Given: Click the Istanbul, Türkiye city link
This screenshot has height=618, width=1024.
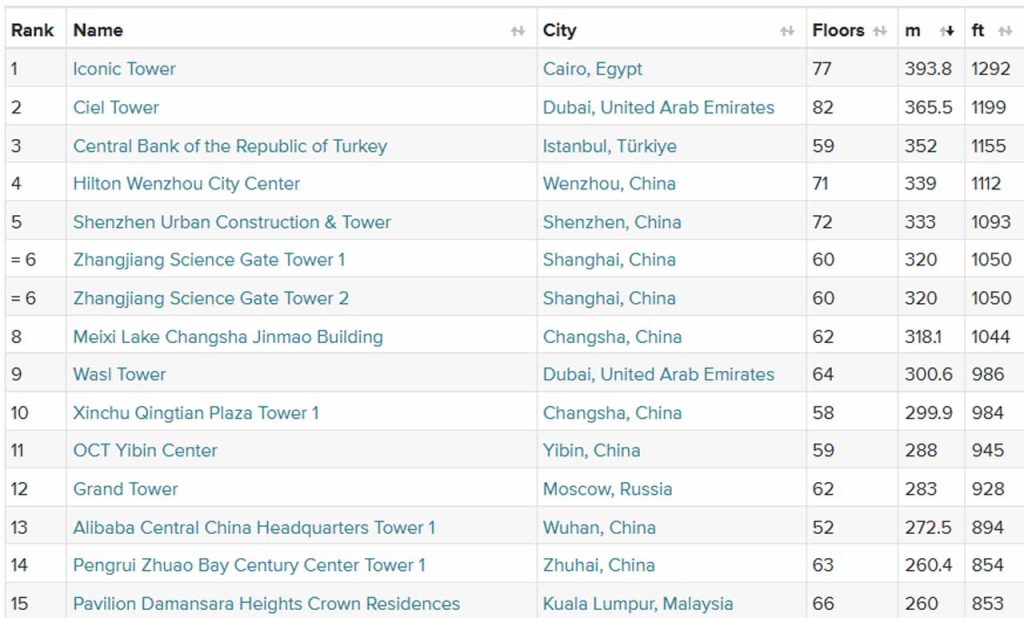Looking at the screenshot, I should click(x=609, y=146).
